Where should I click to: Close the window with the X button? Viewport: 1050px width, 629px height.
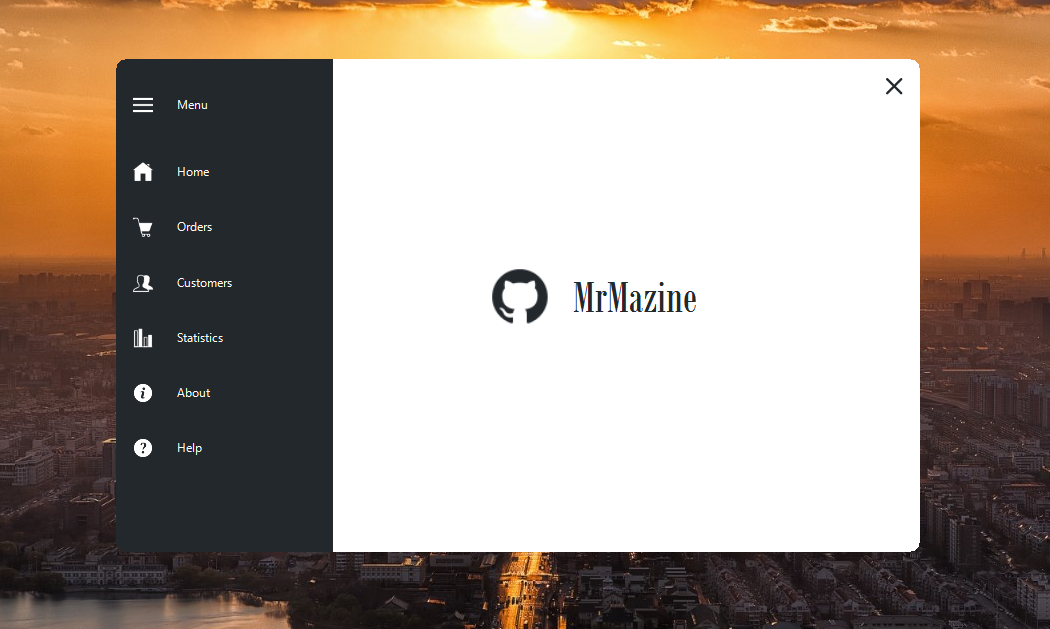tap(894, 86)
